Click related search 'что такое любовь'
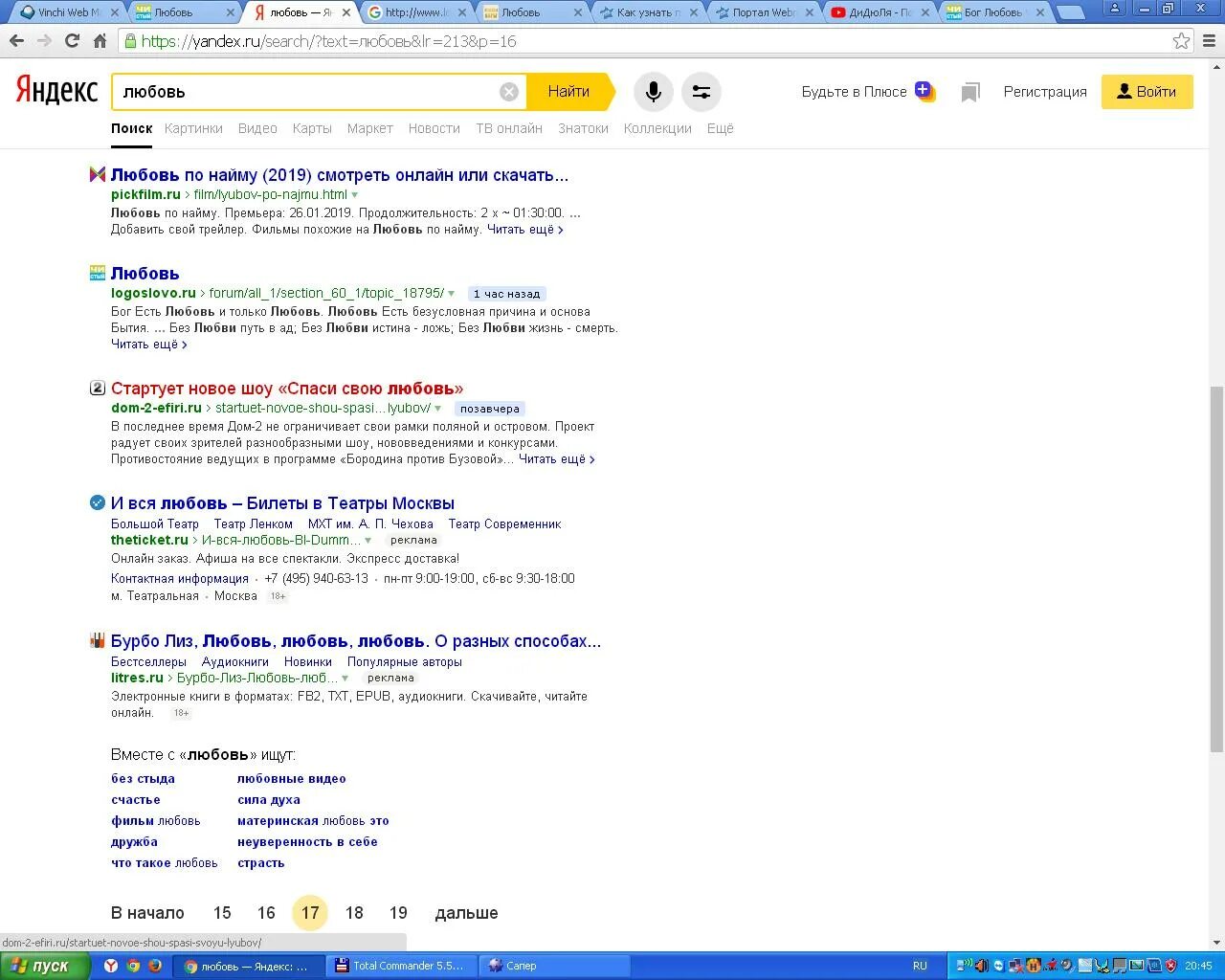Screen dimensions: 1225x980 [165, 863]
